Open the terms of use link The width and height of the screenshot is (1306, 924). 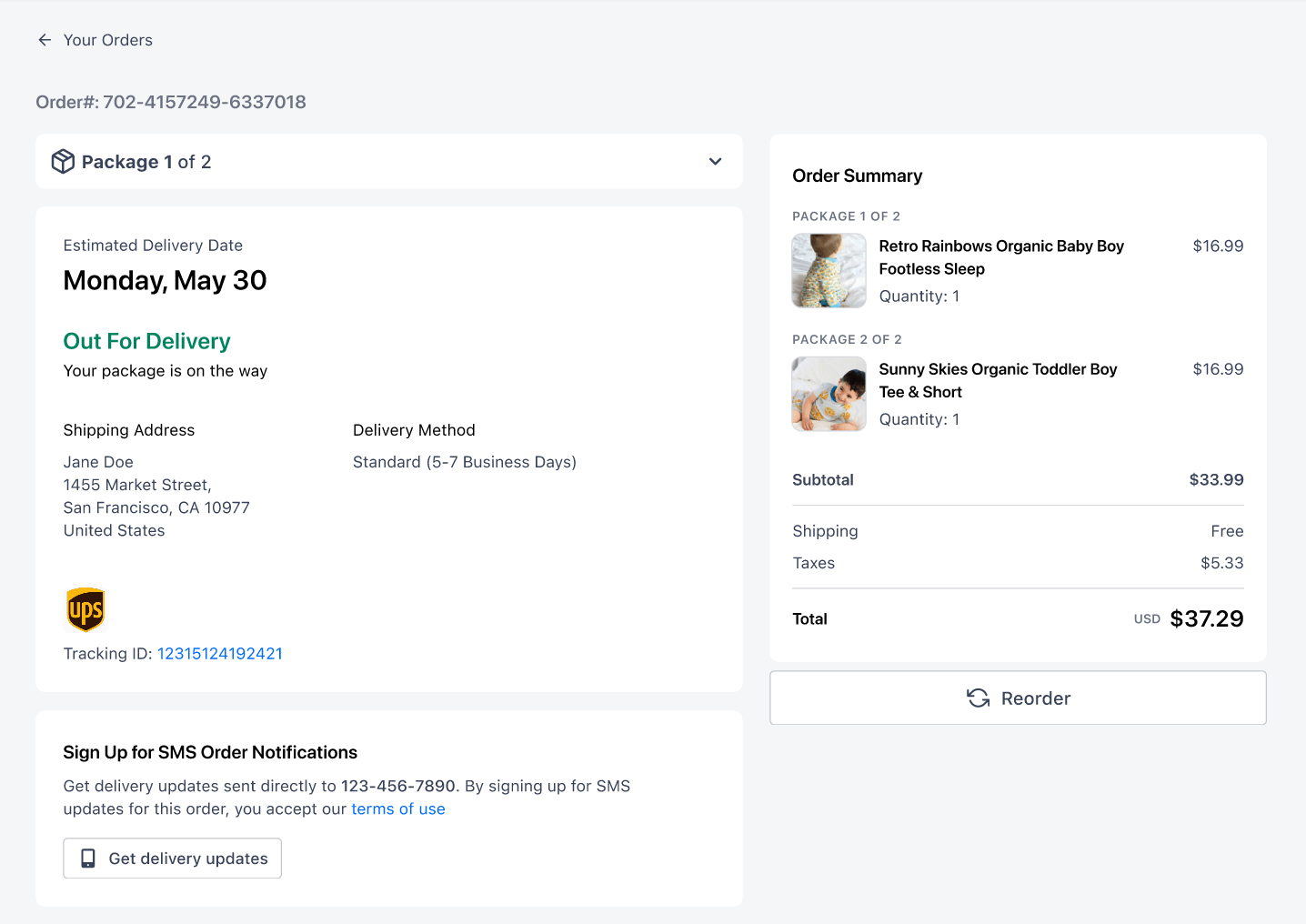pyautogui.click(x=398, y=808)
